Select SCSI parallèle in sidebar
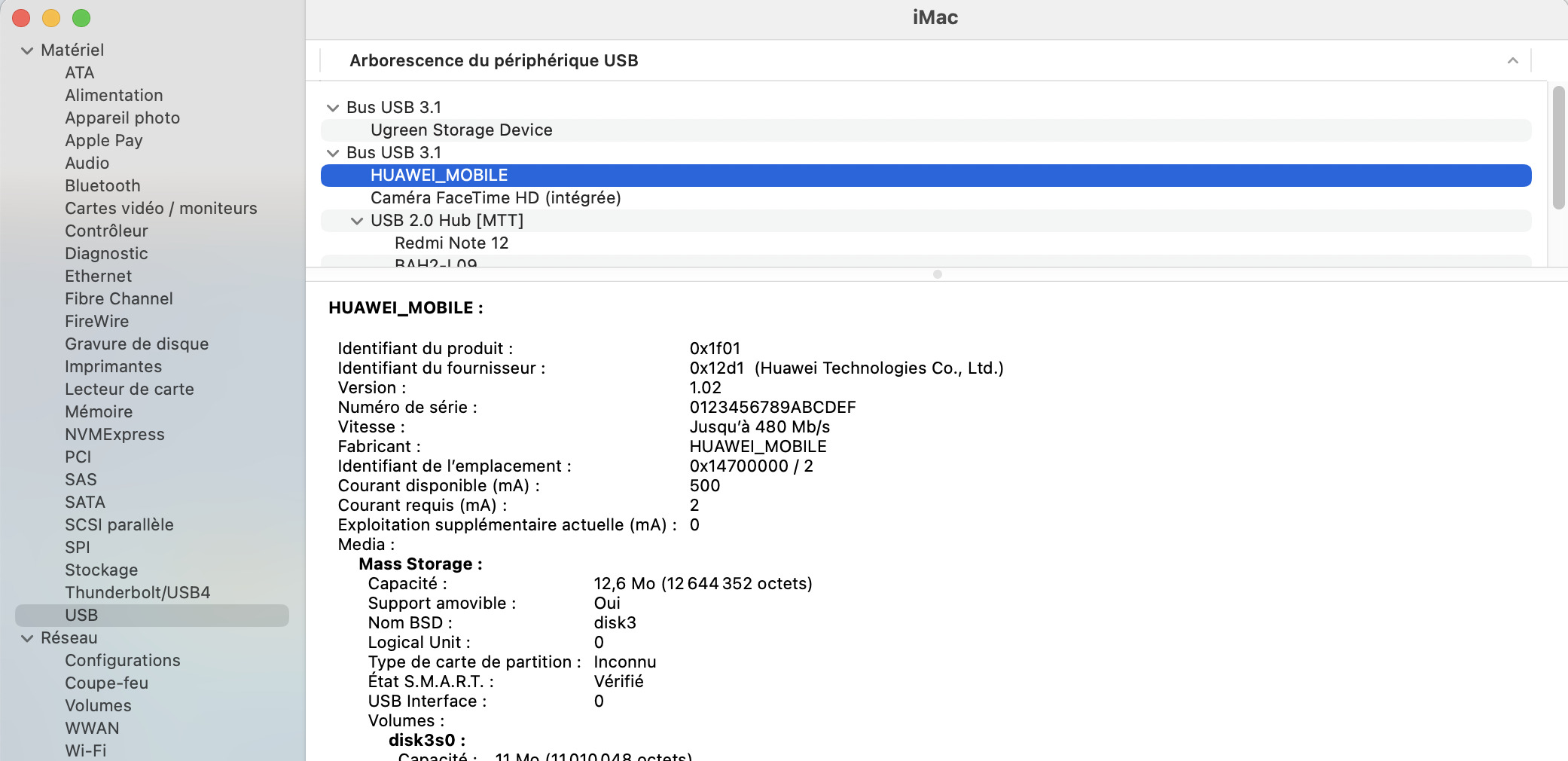Image resolution: width=1568 pixels, height=761 pixels. pyautogui.click(x=119, y=524)
